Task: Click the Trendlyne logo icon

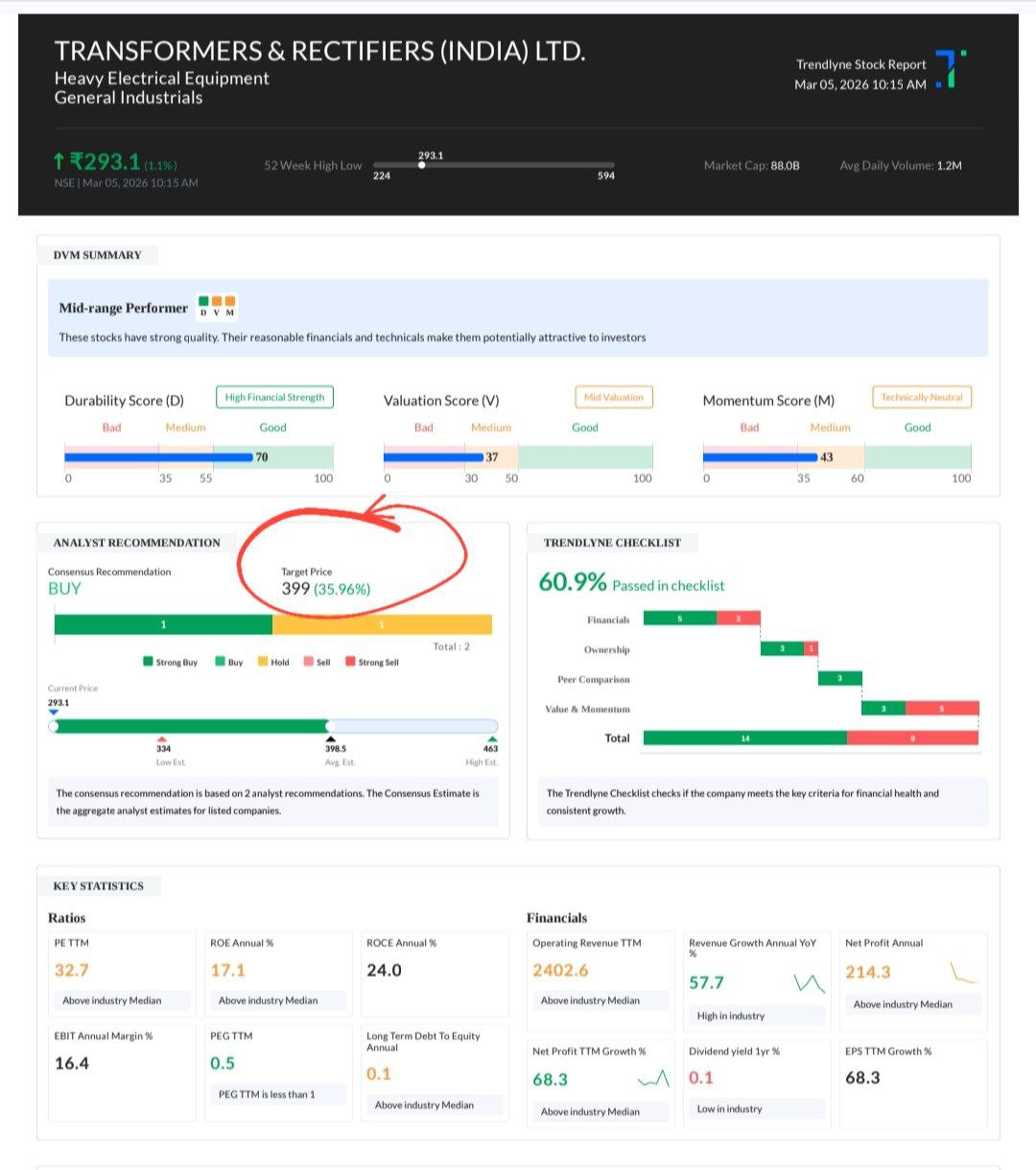Action: point(951,69)
